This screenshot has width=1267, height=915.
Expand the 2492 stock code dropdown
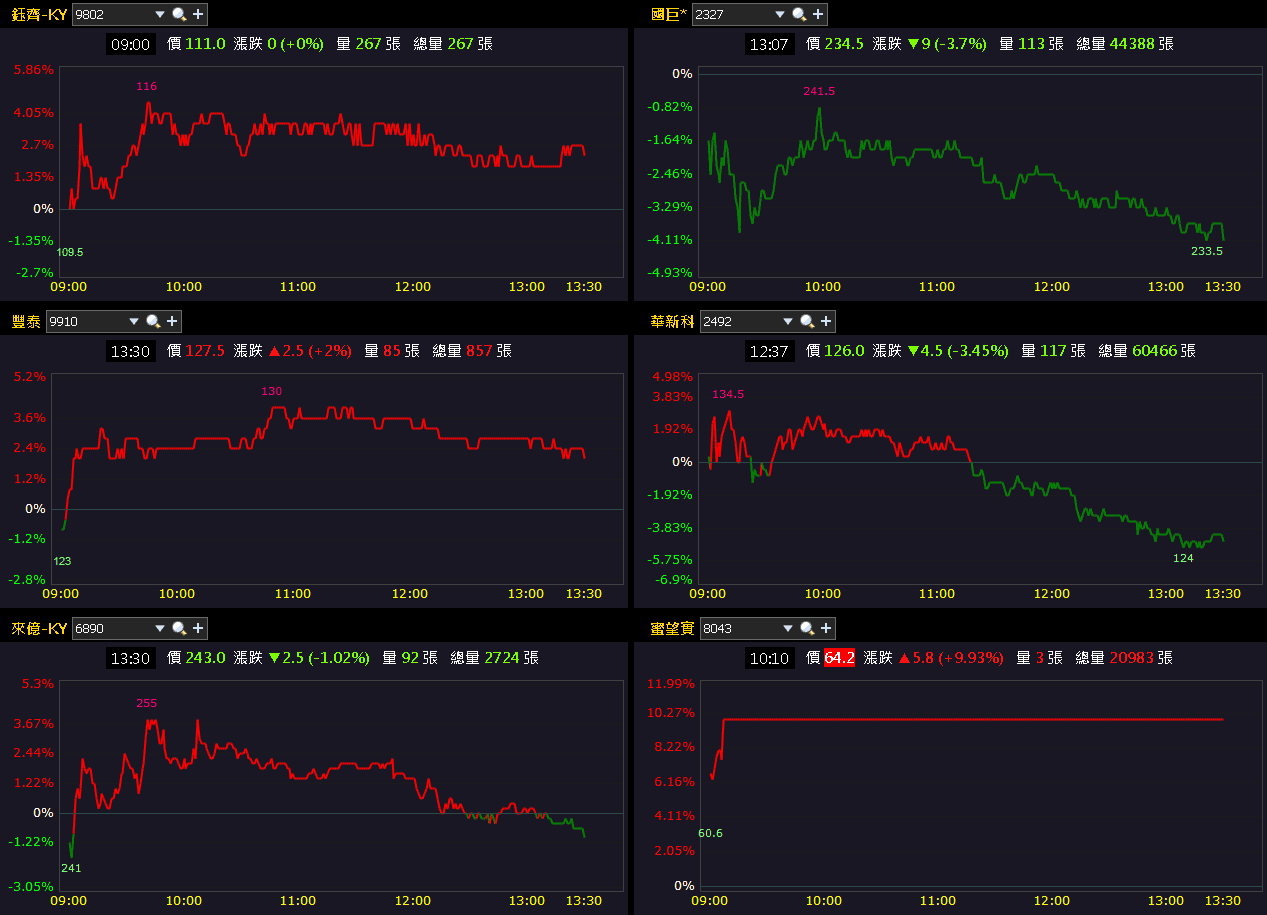788,321
